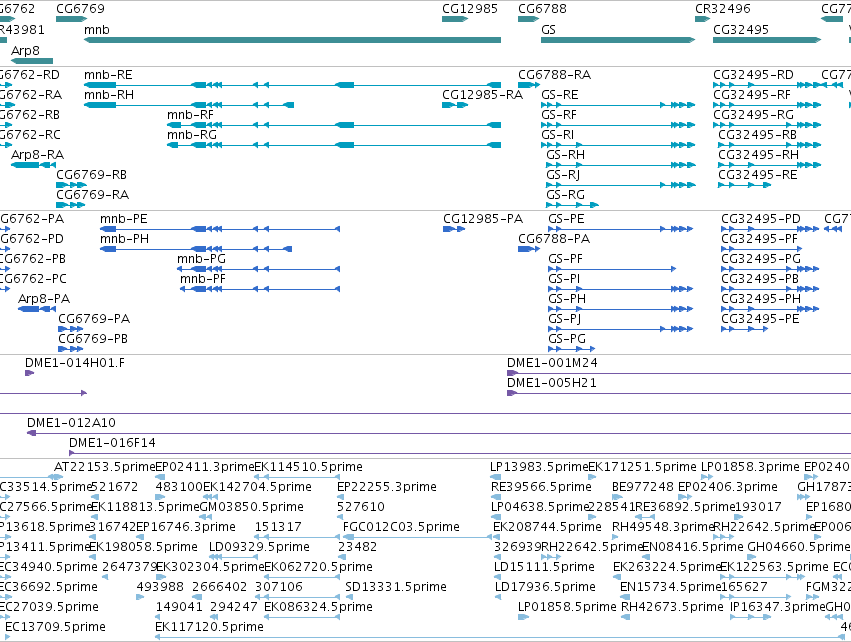Viewport: 851px width, 642px height.
Task: Click EST AT22153.5prime label
Action: tap(105, 467)
